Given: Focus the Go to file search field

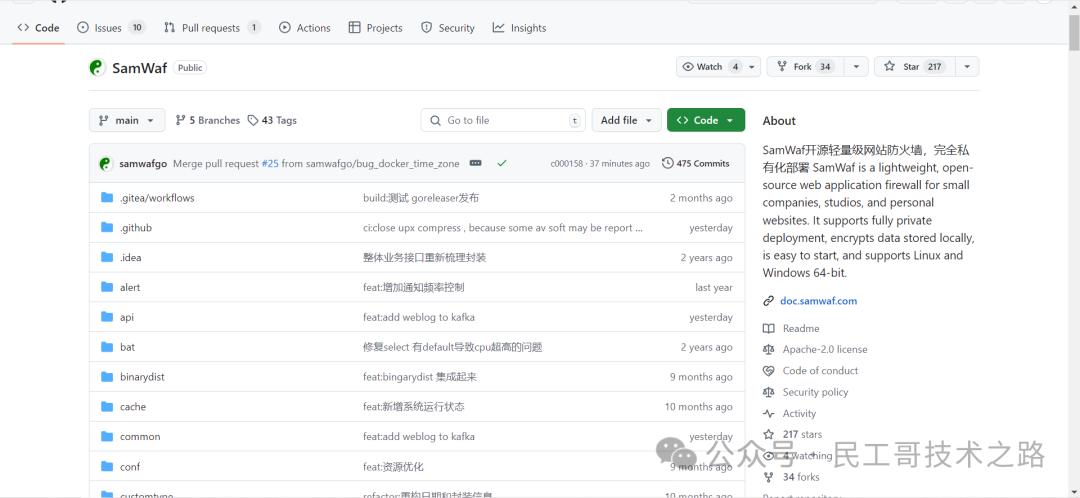Looking at the screenshot, I should point(503,120).
